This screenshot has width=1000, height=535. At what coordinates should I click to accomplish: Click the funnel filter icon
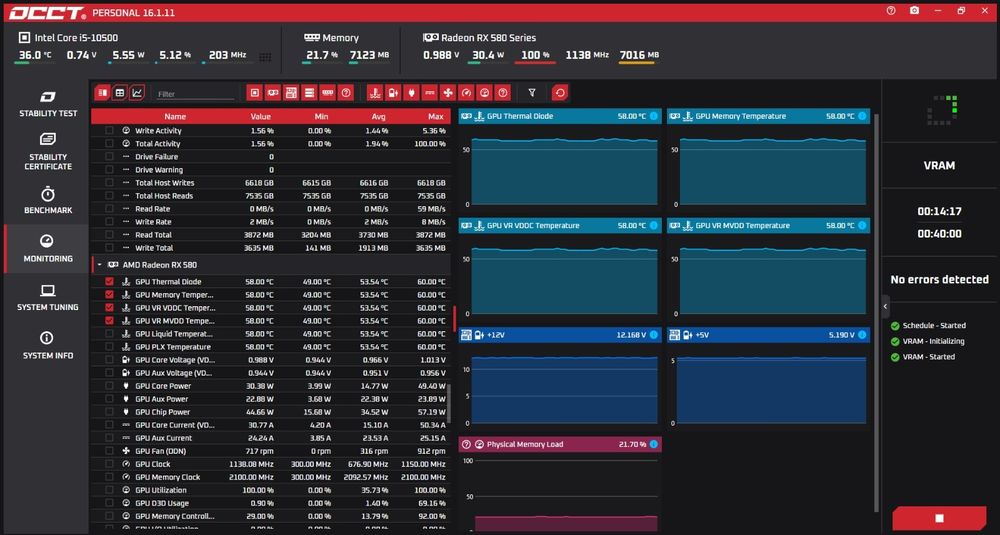point(532,93)
